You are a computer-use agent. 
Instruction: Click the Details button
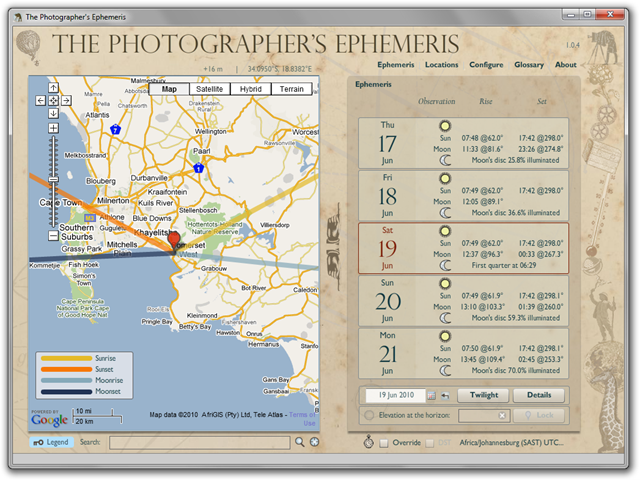(x=539, y=395)
